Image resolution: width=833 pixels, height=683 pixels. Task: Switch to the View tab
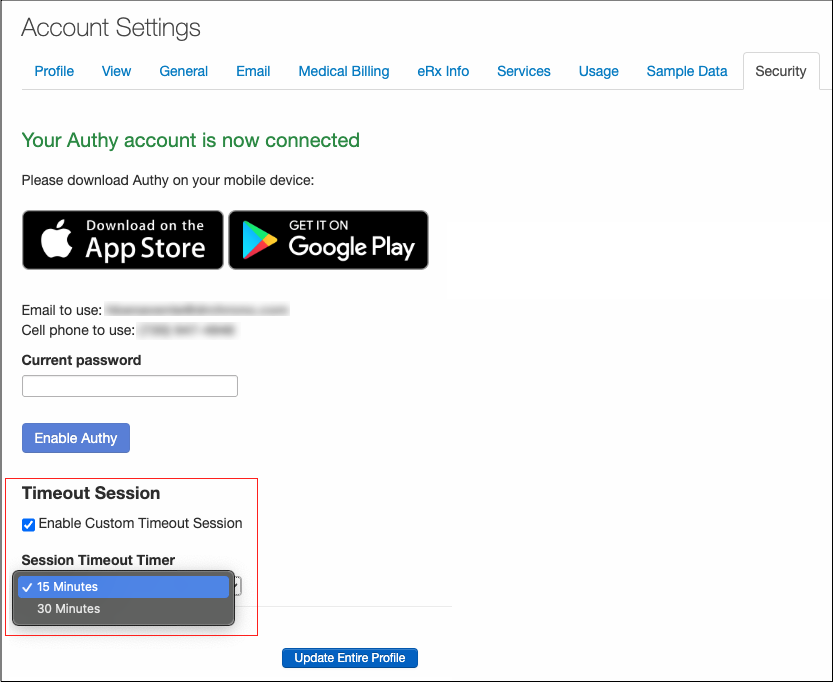tap(116, 71)
